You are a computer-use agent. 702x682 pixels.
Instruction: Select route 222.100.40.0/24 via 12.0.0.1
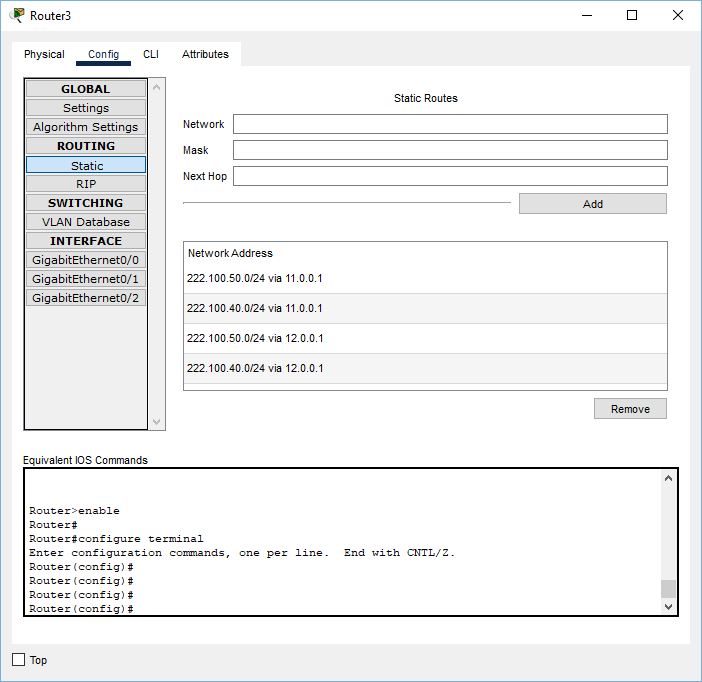point(425,369)
